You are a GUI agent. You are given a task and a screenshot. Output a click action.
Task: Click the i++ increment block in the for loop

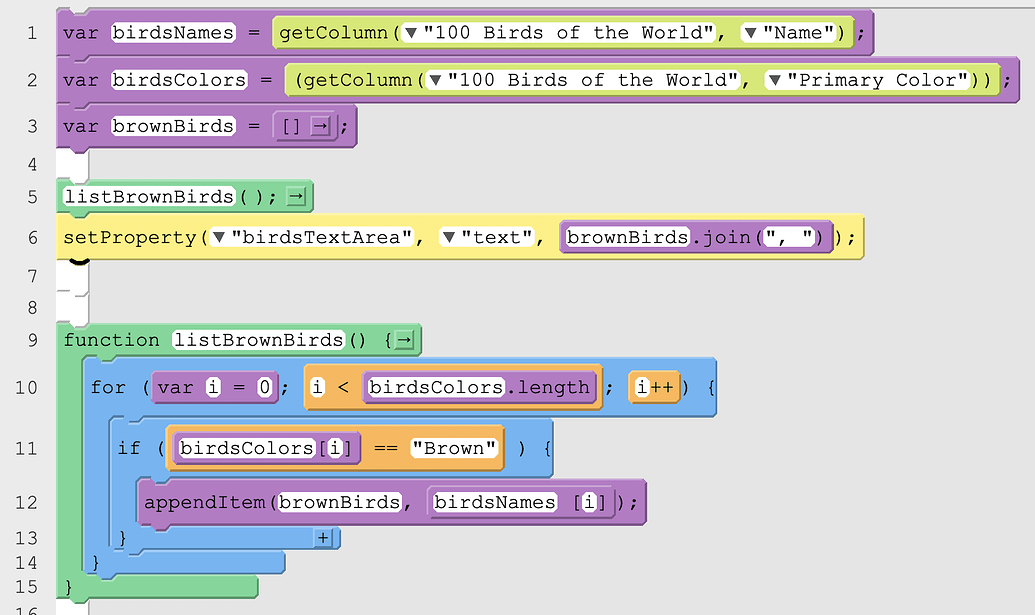(653, 386)
